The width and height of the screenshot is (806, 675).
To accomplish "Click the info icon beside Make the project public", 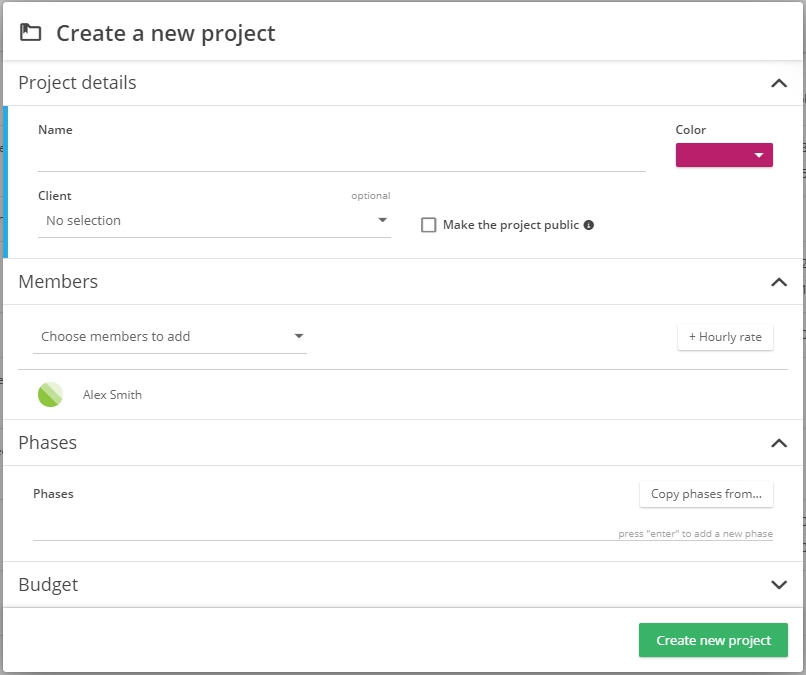I will (x=589, y=225).
